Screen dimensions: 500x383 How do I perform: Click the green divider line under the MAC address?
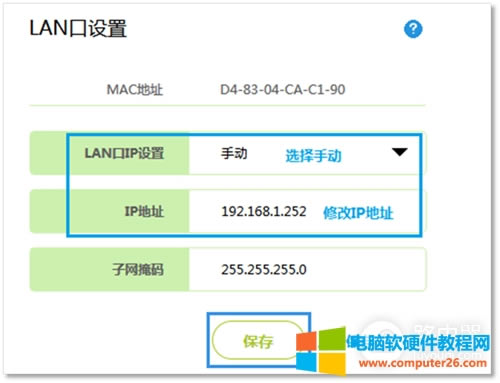point(227,106)
